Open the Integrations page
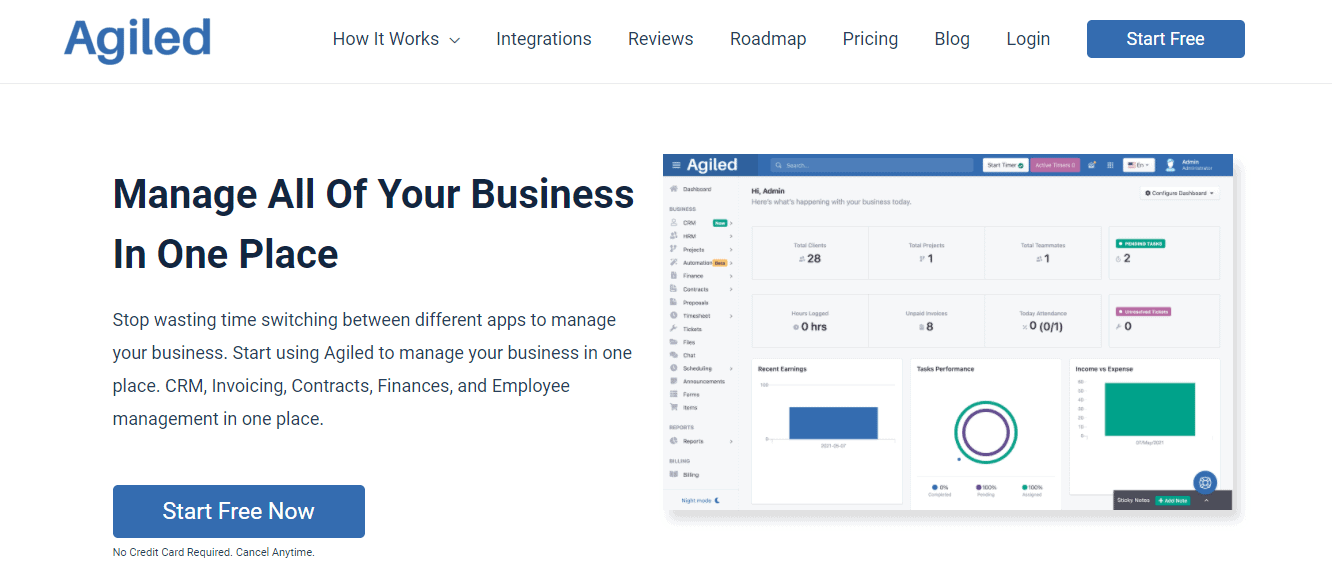The height and width of the screenshot is (569, 1332). click(x=544, y=39)
